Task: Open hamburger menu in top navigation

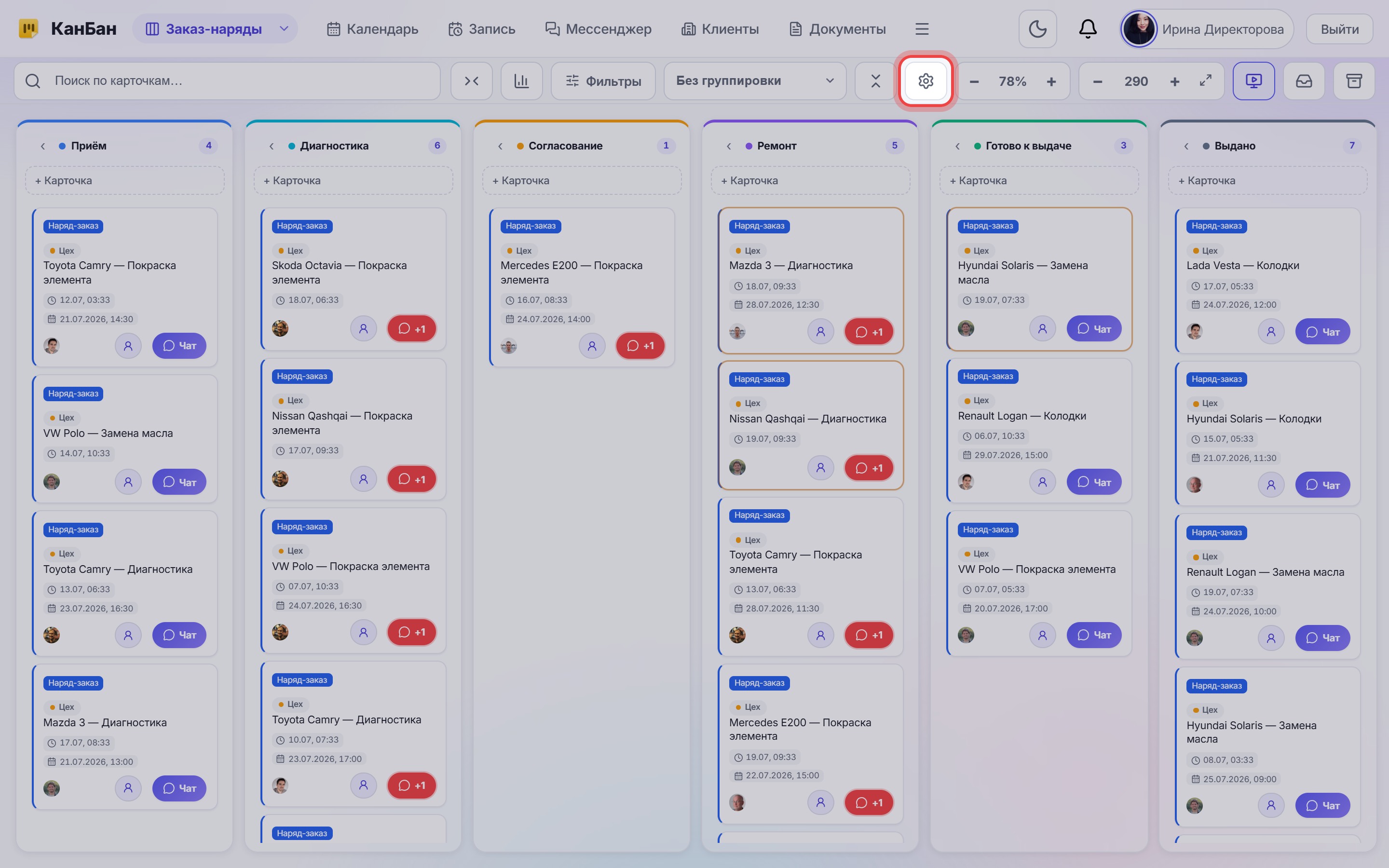Action: [921, 29]
